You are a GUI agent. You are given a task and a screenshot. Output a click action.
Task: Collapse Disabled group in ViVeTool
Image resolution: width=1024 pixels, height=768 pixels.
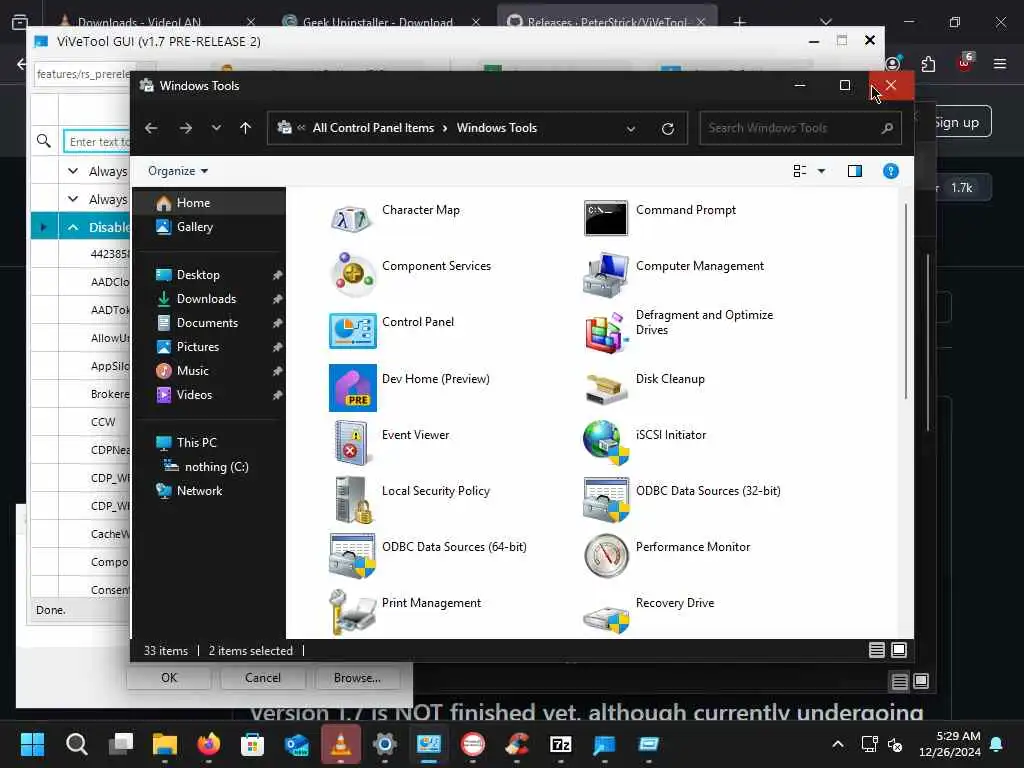[x=73, y=227]
